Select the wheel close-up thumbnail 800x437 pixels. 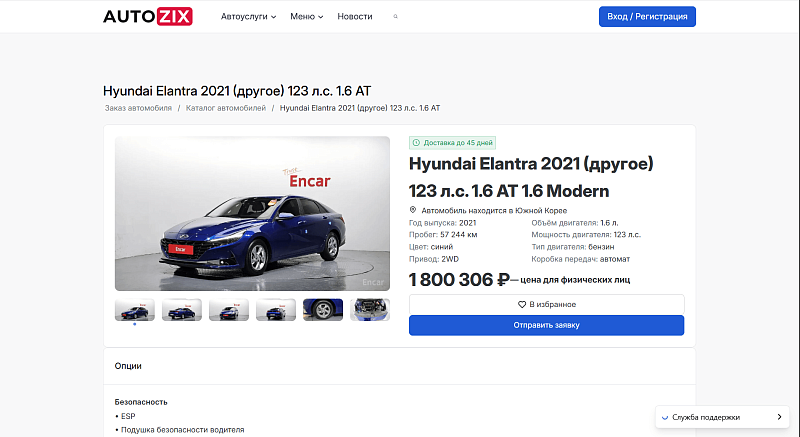point(322,310)
